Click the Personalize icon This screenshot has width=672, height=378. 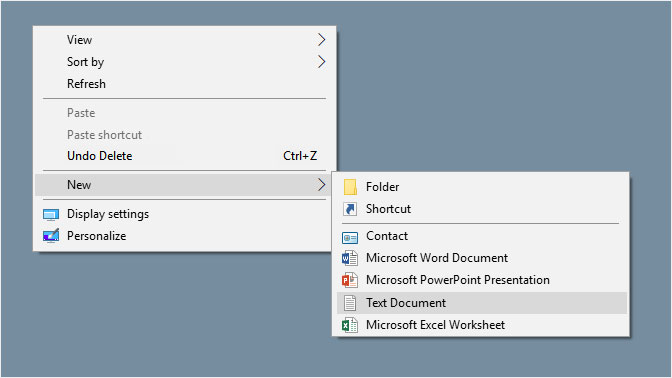[x=51, y=236]
